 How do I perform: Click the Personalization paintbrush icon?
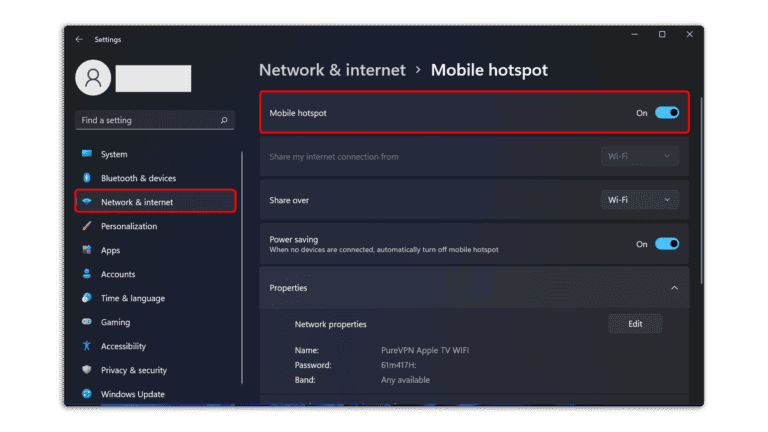click(87, 226)
